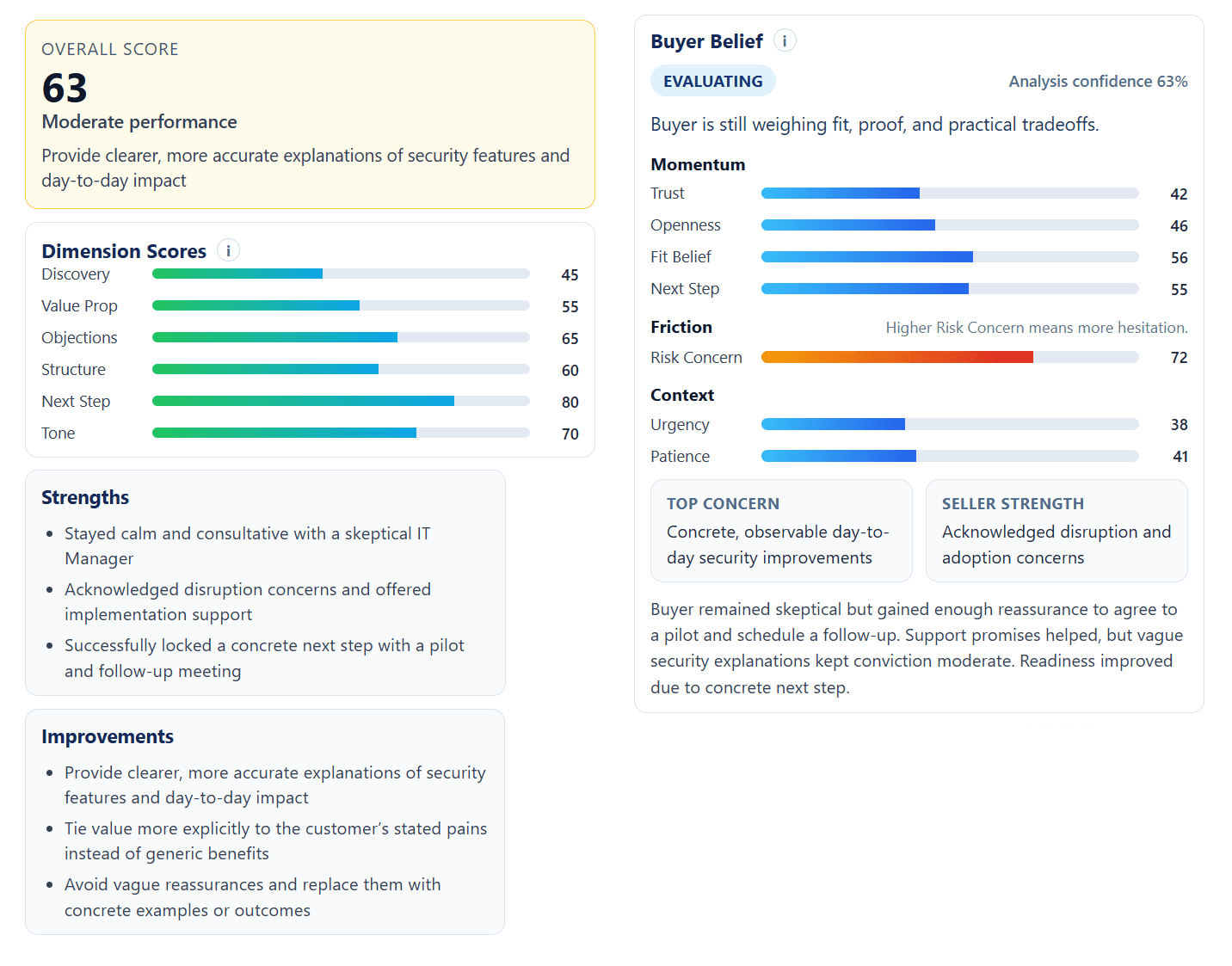Click the Patience score value 41
The image size is (1232, 966).
coord(1179,456)
